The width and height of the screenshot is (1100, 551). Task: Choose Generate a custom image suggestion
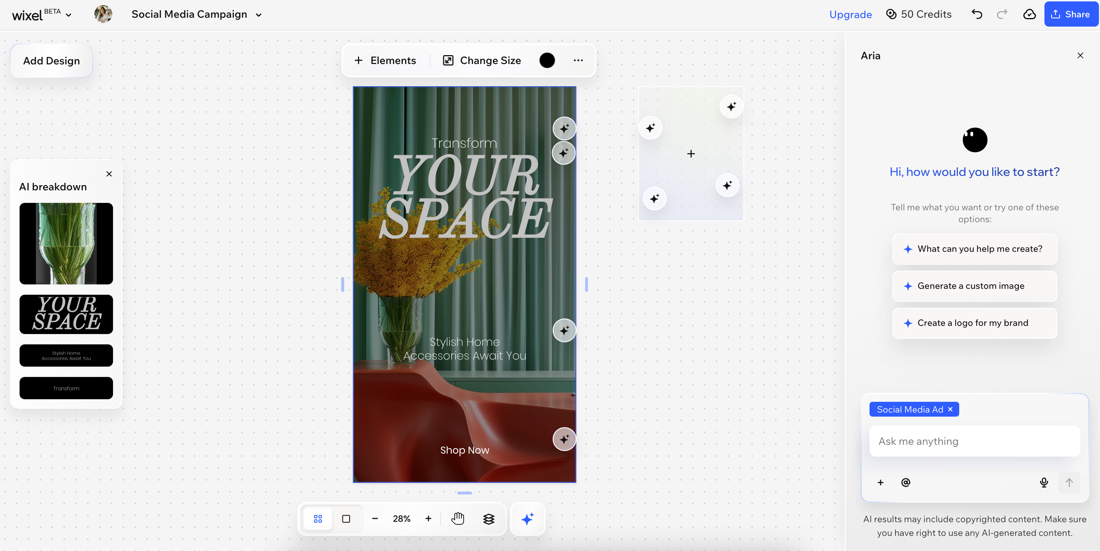tap(974, 286)
